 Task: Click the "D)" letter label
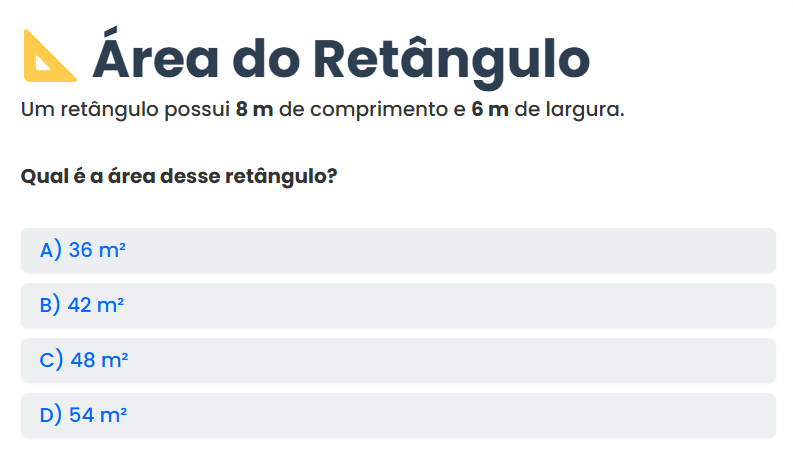point(51,414)
